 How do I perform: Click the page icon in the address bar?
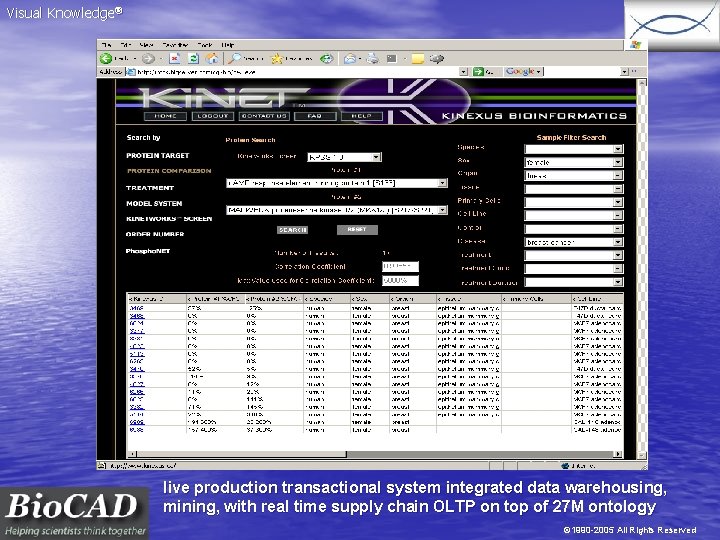[x=131, y=72]
